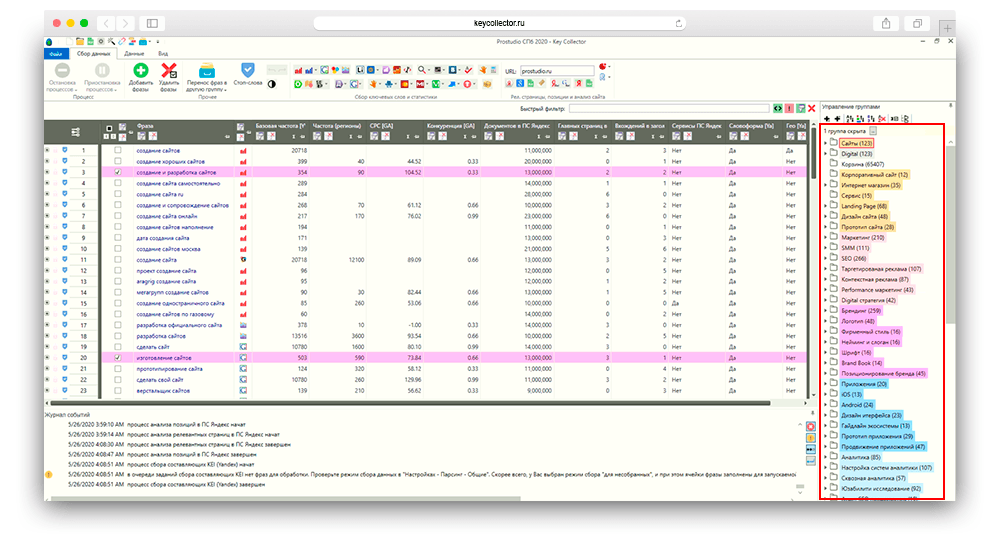Click the red Удалить фразы cross icon
Viewport: 1000px width, 550px height.
point(169,70)
